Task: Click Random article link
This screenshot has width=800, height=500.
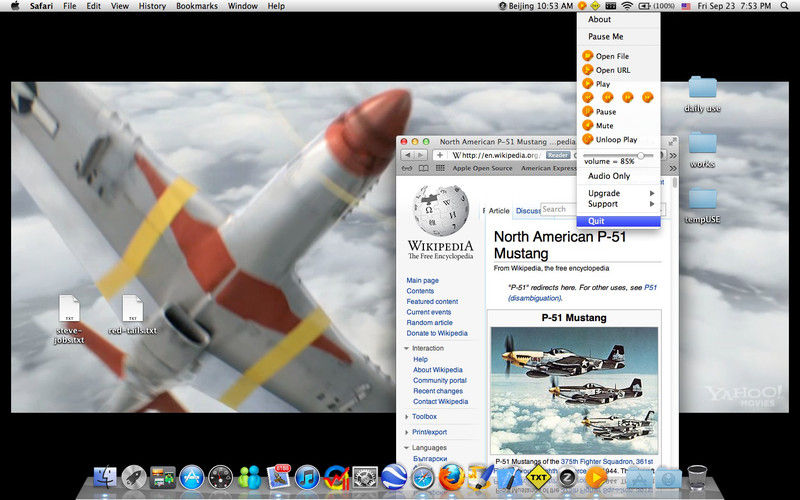Action: pyautogui.click(x=429, y=322)
